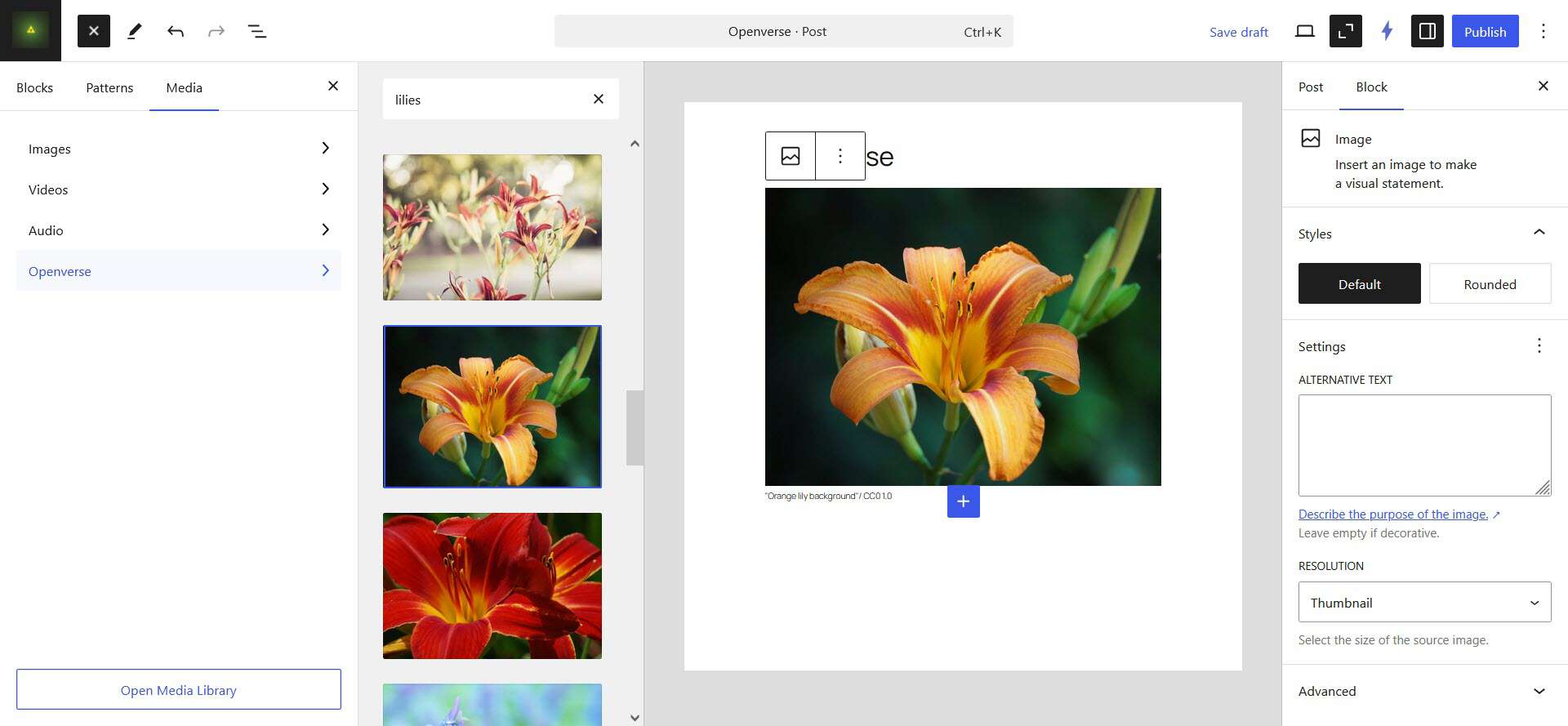The width and height of the screenshot is (1568, 726).
Task: Close the inserter Media panel
Action: (x=333, y=86)
